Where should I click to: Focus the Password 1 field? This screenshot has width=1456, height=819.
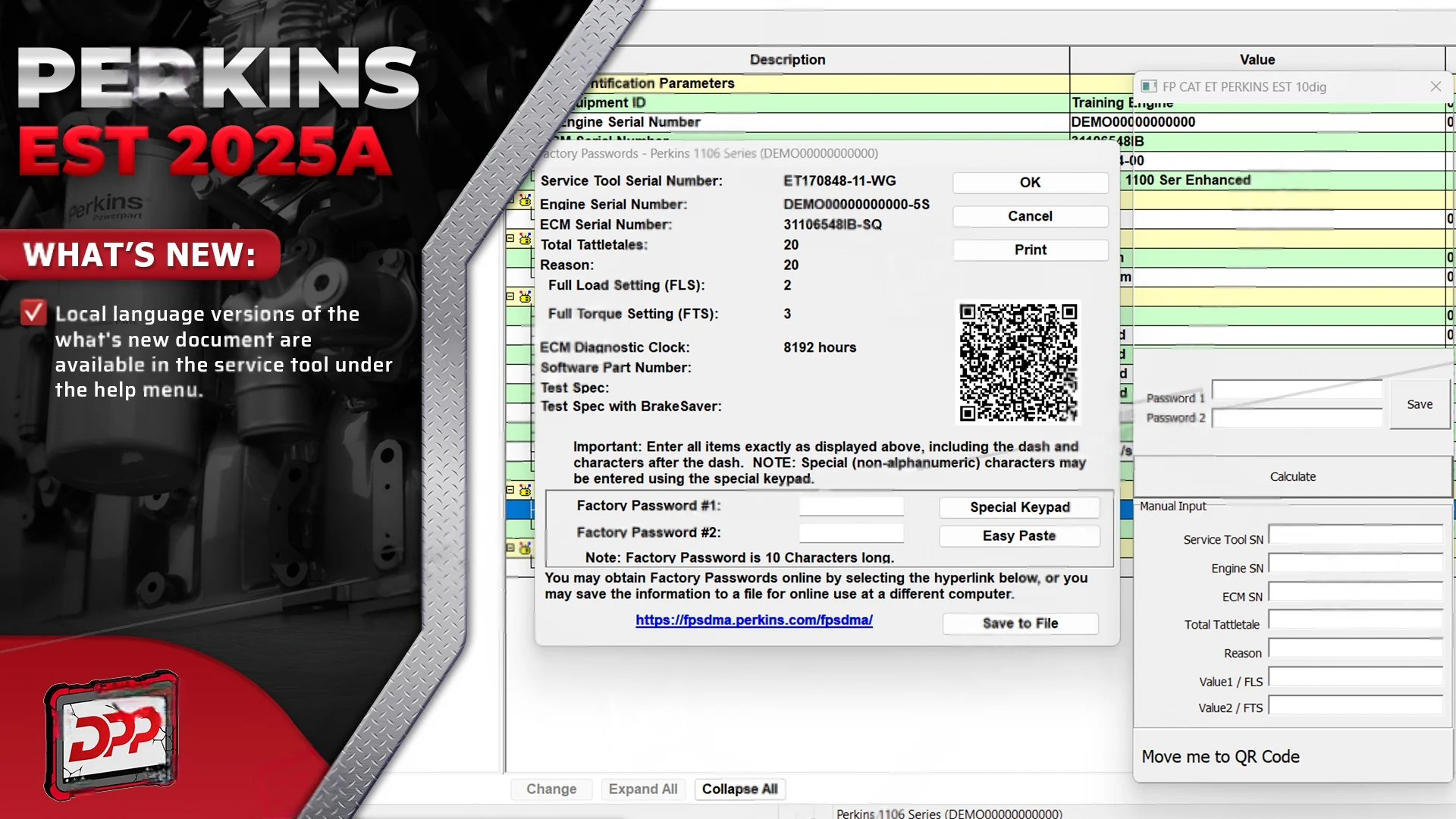pyautogui.click(x=1297, y=390)
